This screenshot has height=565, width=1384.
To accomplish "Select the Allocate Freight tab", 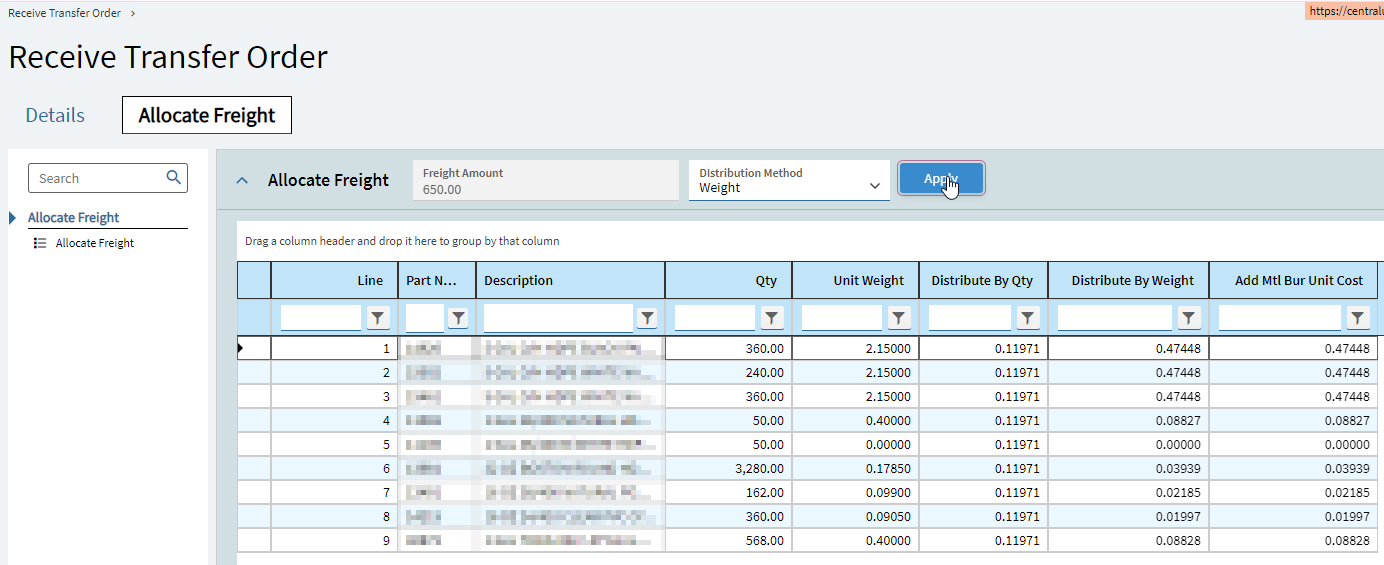I will (207, 115).
